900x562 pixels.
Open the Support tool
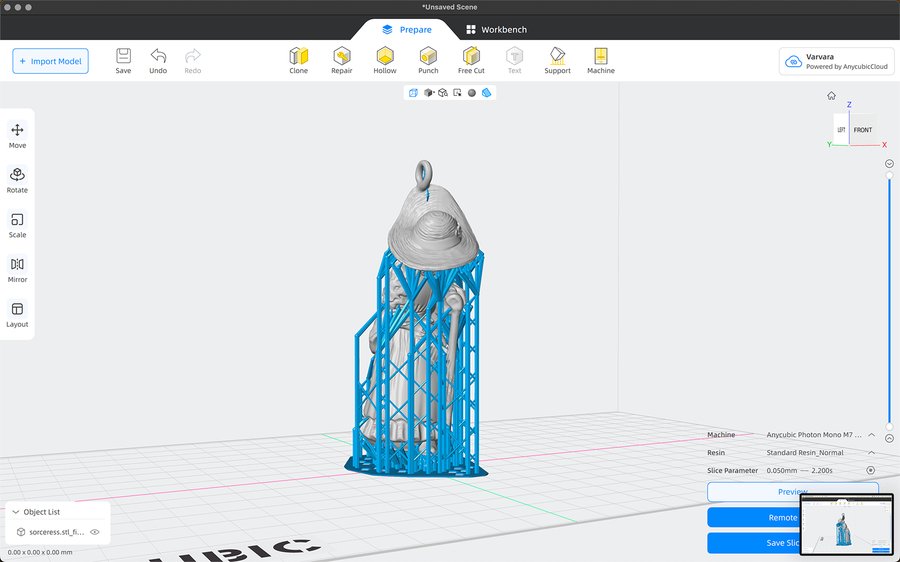tap(557, 60)
